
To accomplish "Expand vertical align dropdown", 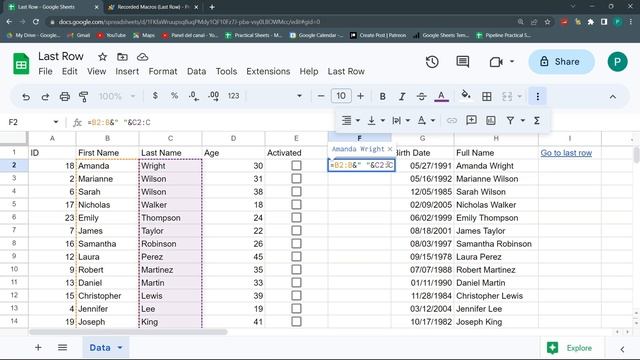I will click(383, 120).
